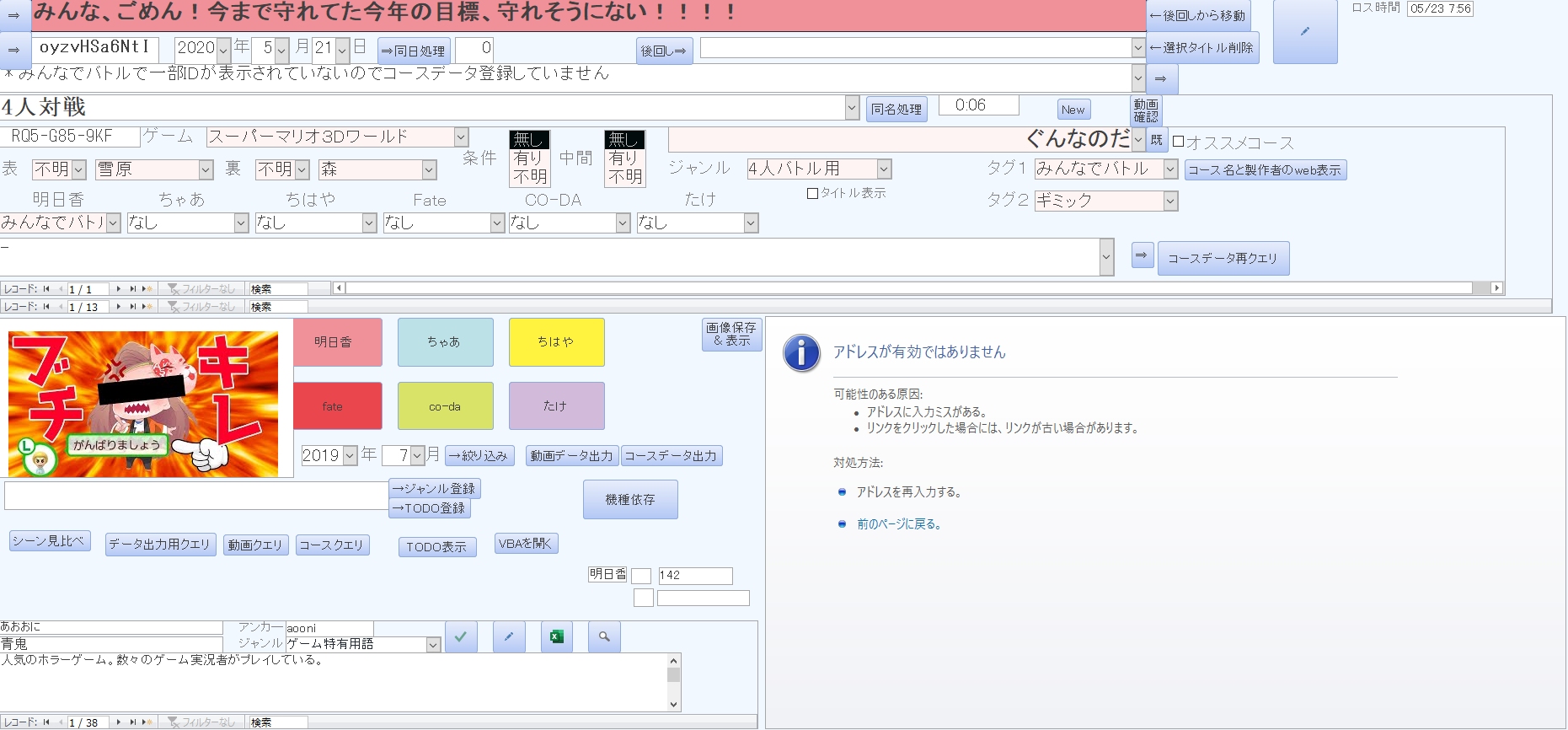Create new record in the 1 / 1 navigator
Viewport: 1568px width, 730px height.
pyautogui.click(x=147, y=289)
